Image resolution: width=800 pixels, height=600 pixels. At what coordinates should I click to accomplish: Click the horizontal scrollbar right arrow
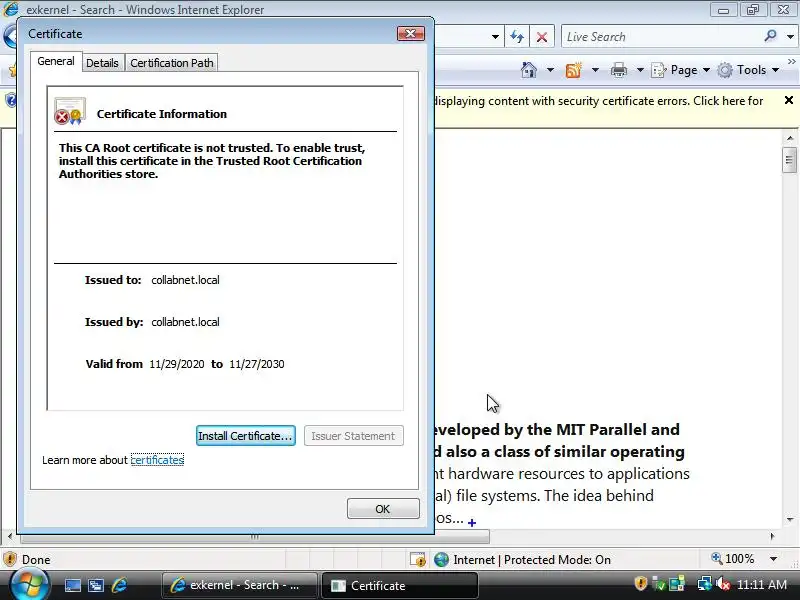pos(772,536)
